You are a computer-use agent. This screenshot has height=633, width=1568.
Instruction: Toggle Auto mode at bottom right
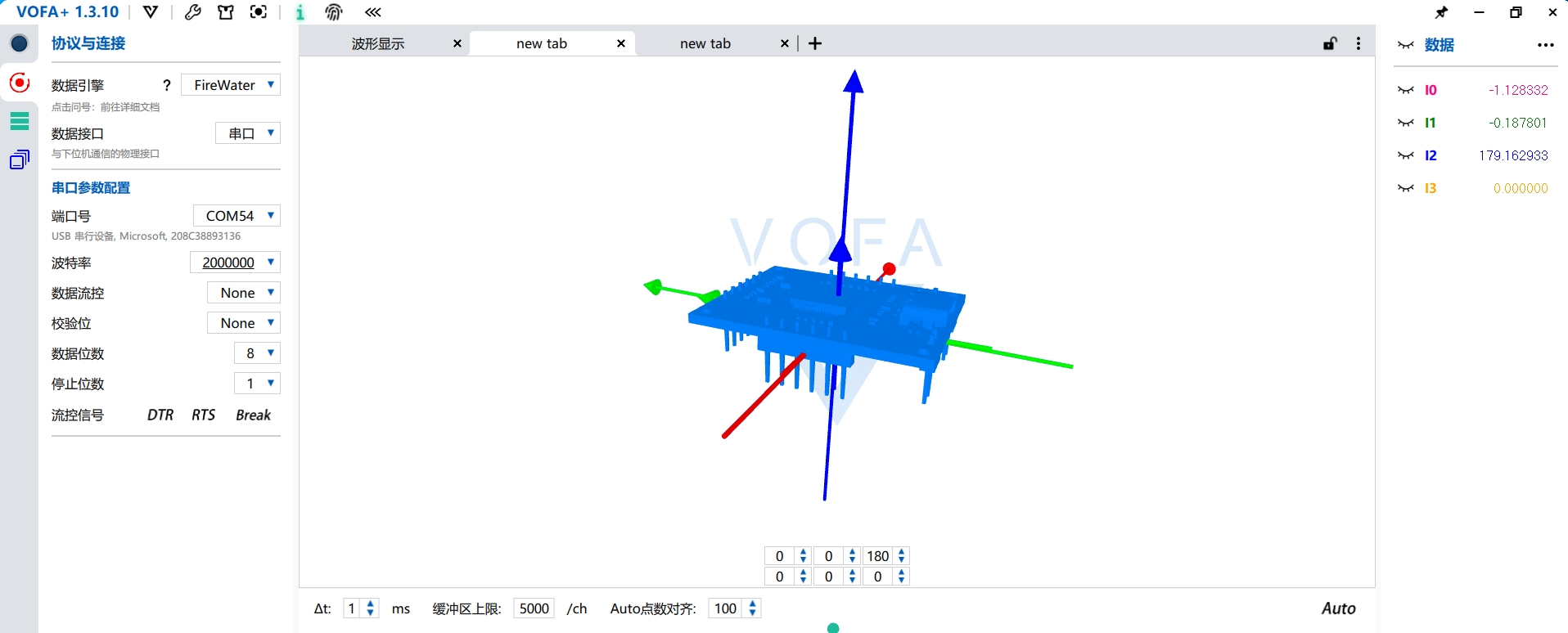pyautogui.click(x=1338, y=608)
